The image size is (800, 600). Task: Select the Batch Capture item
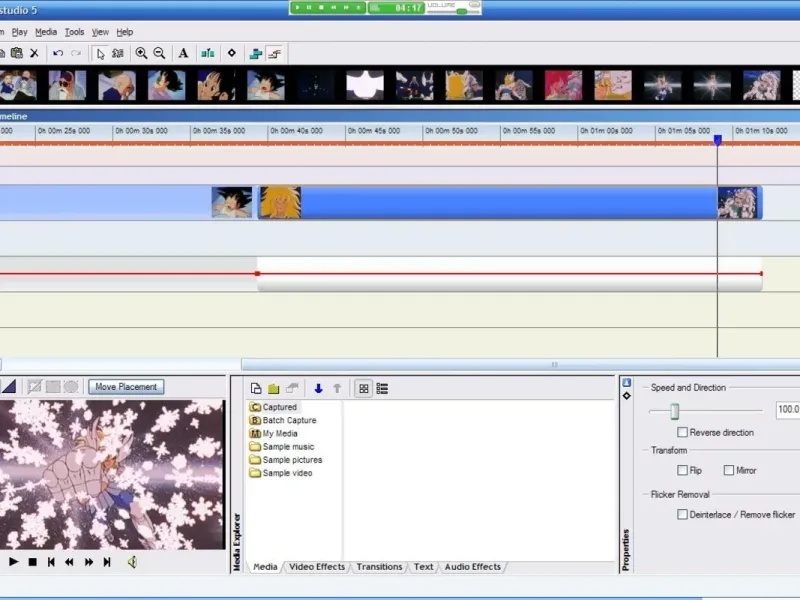click(289, 421)
